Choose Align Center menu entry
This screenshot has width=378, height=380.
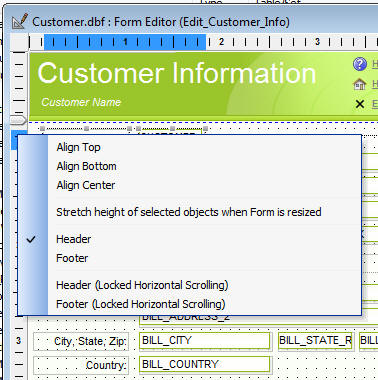tap(86, 185)
